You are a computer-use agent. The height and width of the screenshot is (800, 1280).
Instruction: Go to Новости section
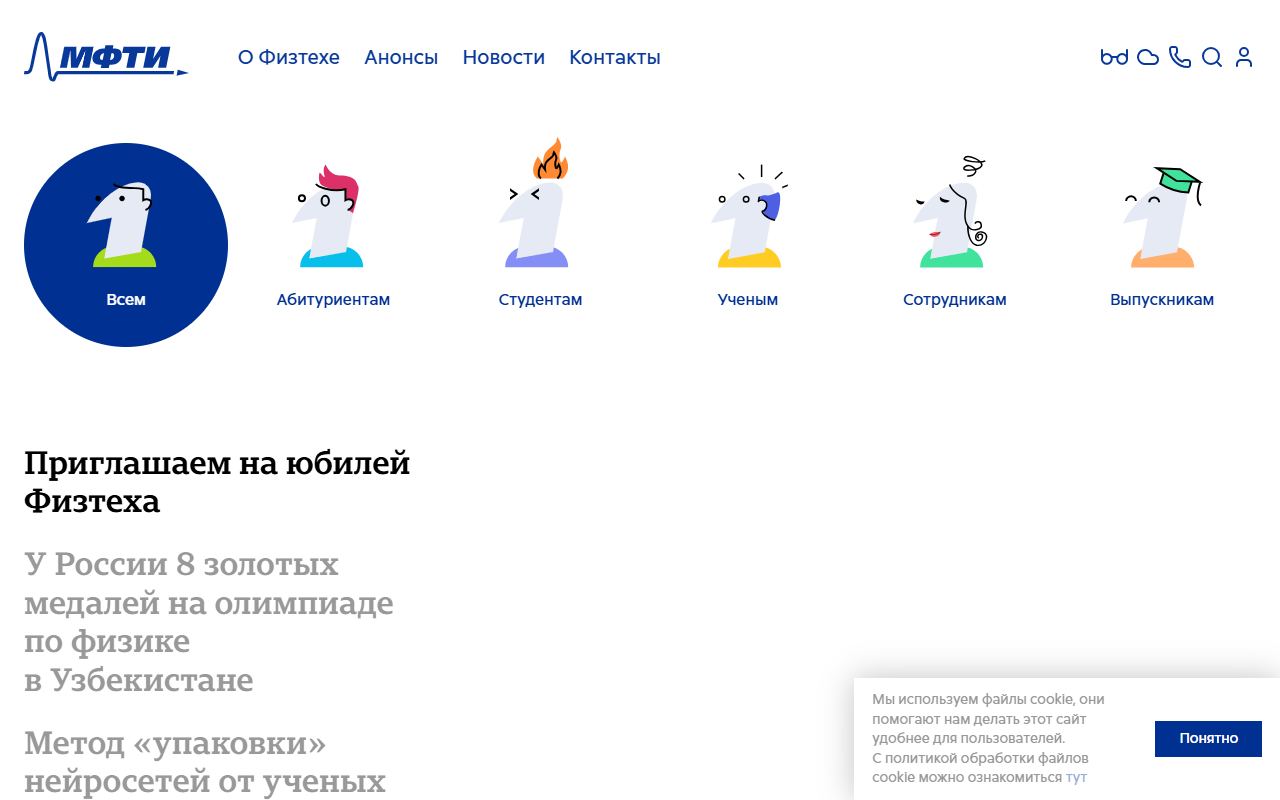tap(504, 57)
